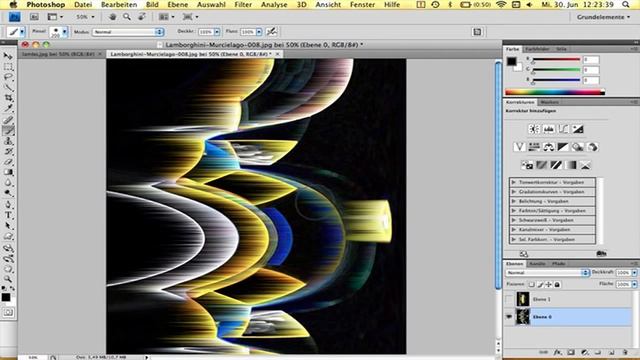The image size is (640, 360).
Task: Select the Brush tool in toolbox
Action: point(8,130)
